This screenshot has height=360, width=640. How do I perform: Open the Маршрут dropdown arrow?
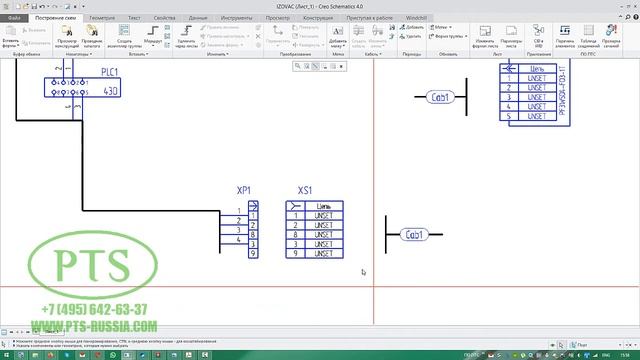click(153, 46)
